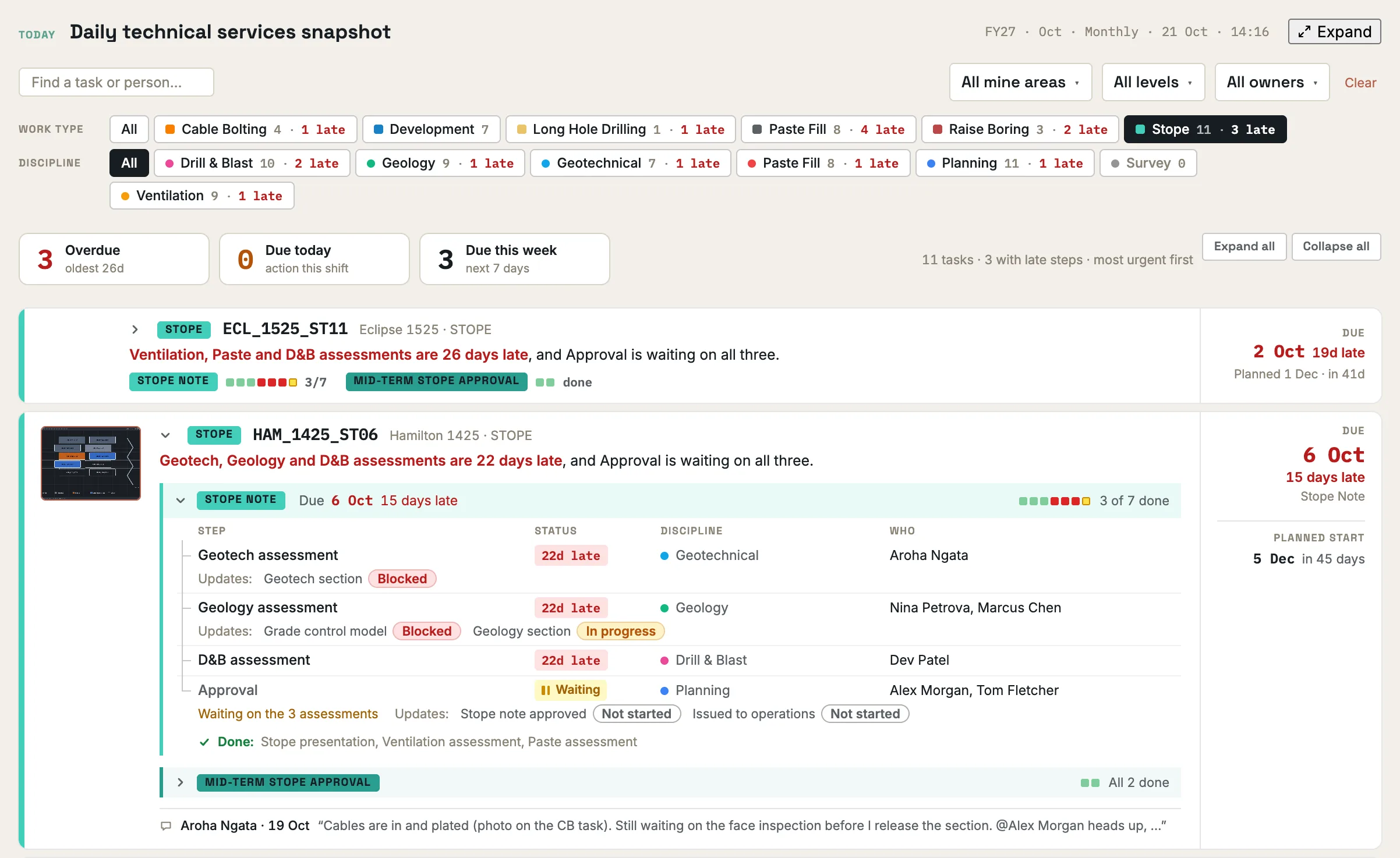Collapse the Stope Note section chevron
The image size is (1400, 858).
181,501
